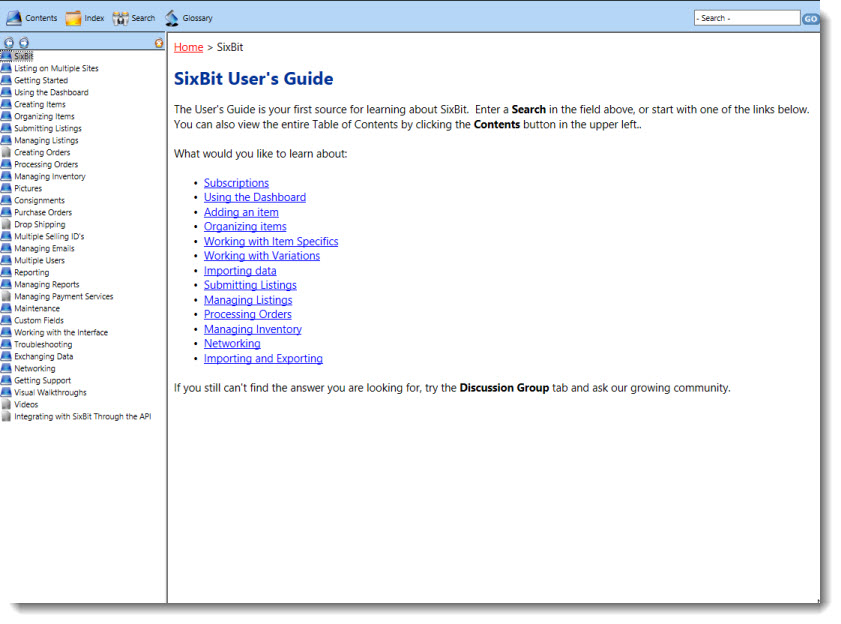This screenshot has width=841, height=624.
Task: Follow the Home breadcrumb link
Action: [188, 47]
